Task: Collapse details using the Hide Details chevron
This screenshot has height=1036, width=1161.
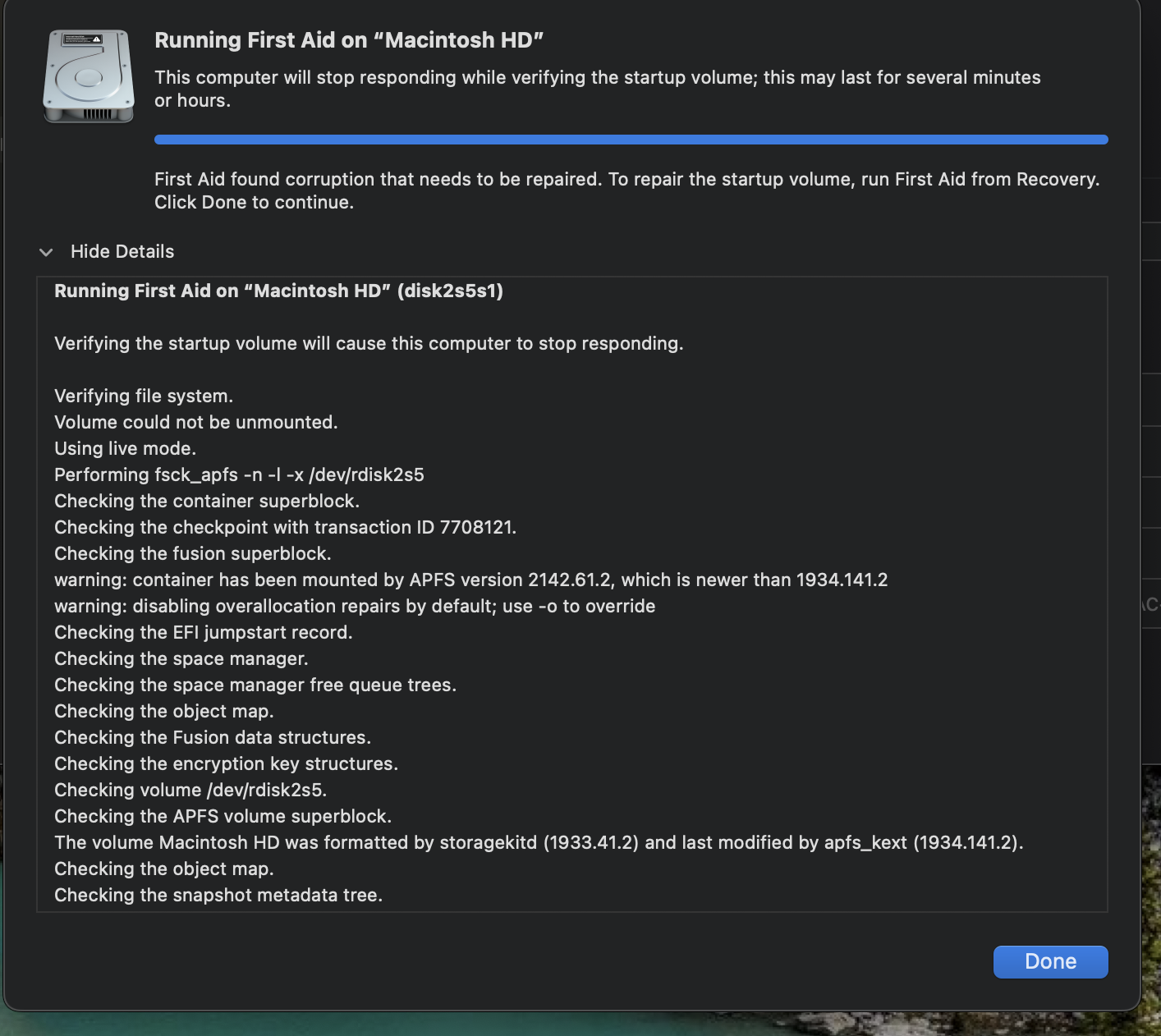Action: 46,252
